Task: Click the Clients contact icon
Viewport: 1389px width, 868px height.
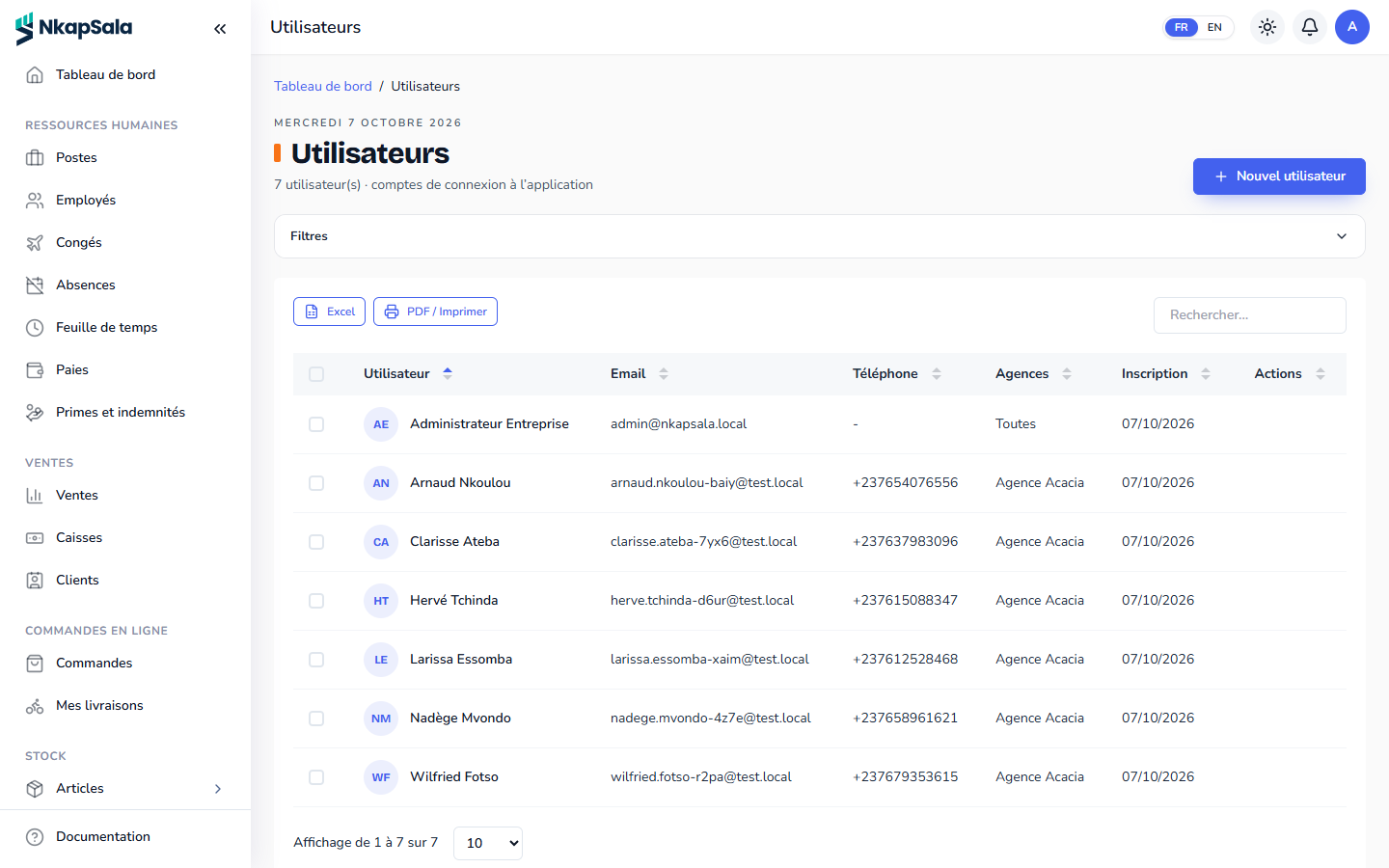Action: (x=35, y=581)
